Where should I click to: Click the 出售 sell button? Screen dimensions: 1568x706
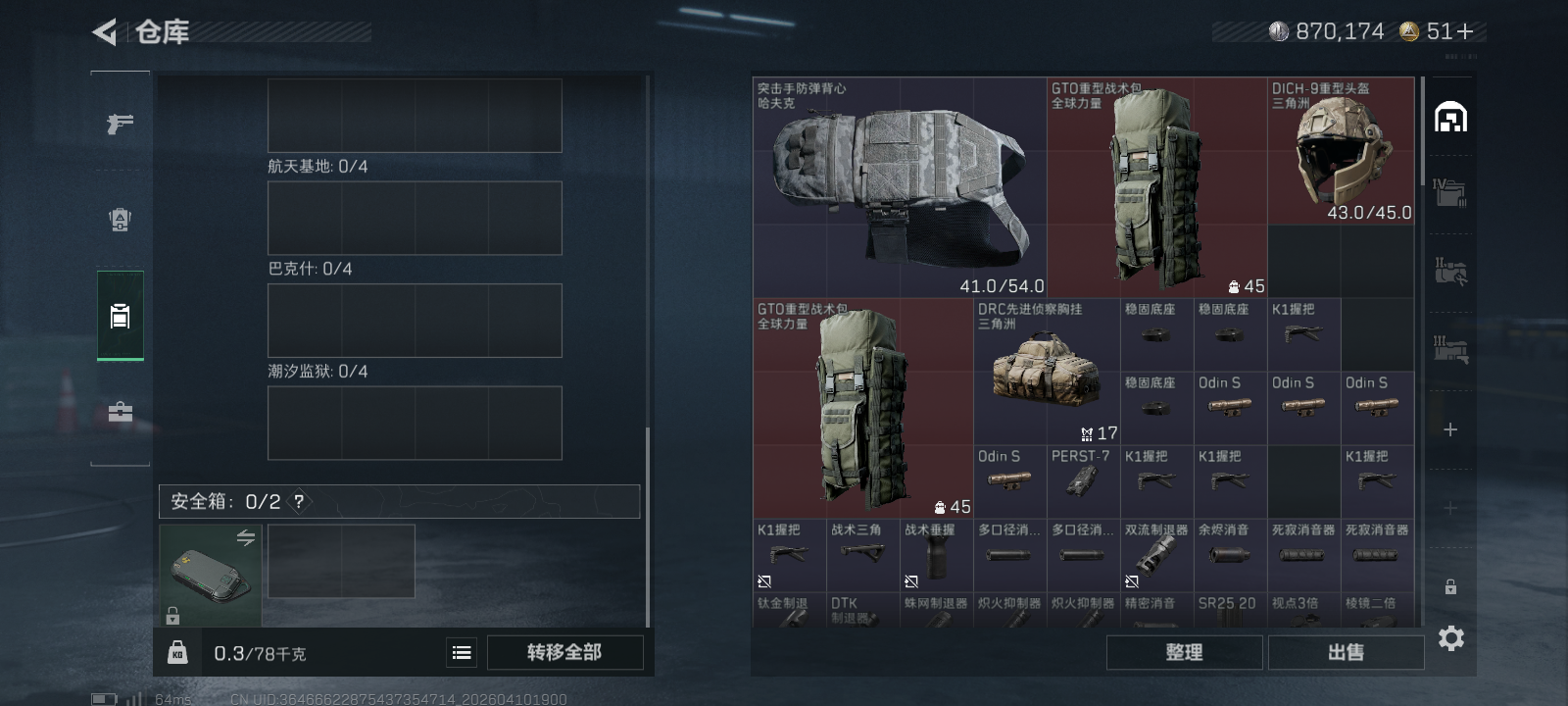coord(1346,652)
